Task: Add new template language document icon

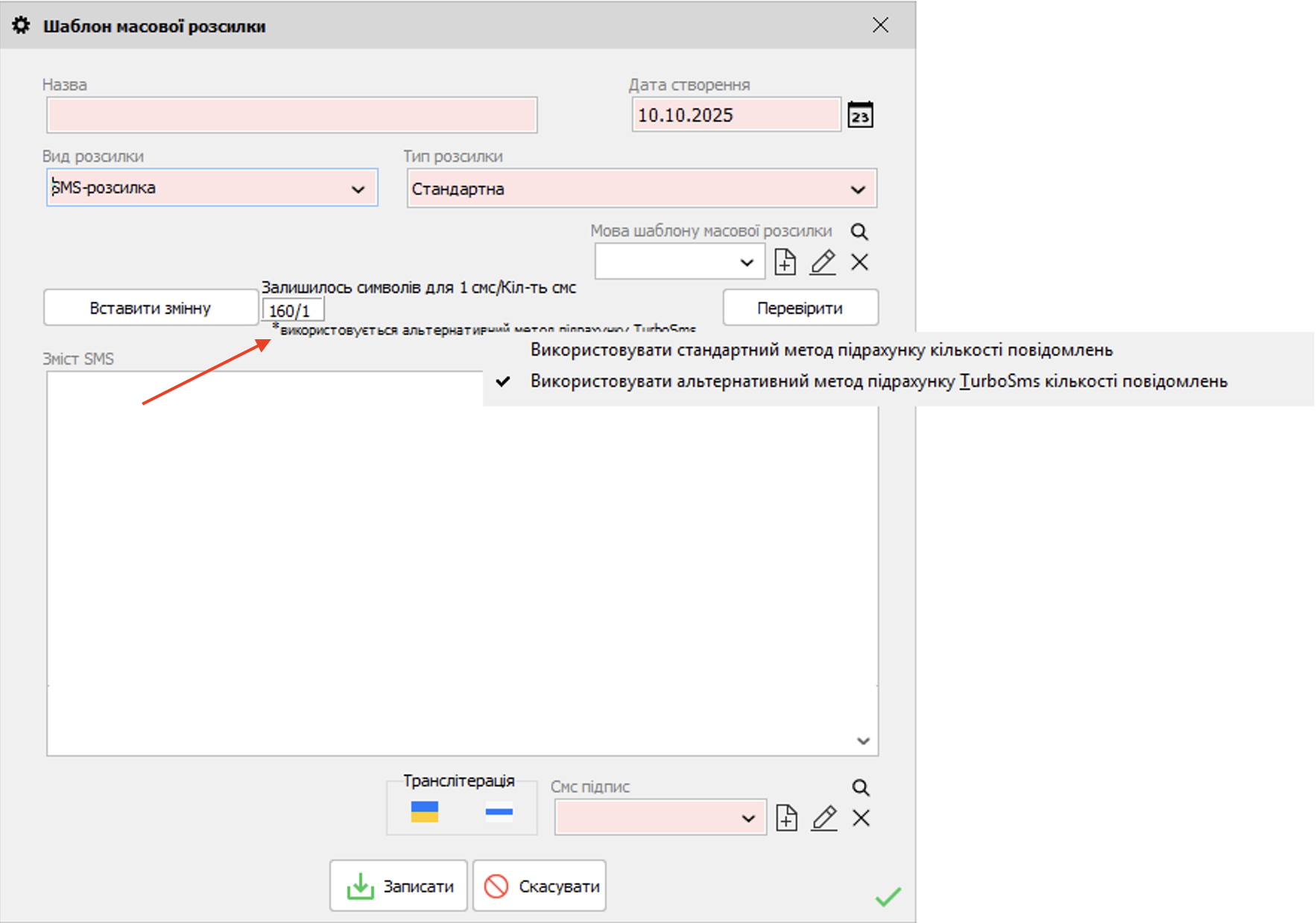Action: point(785,262)
